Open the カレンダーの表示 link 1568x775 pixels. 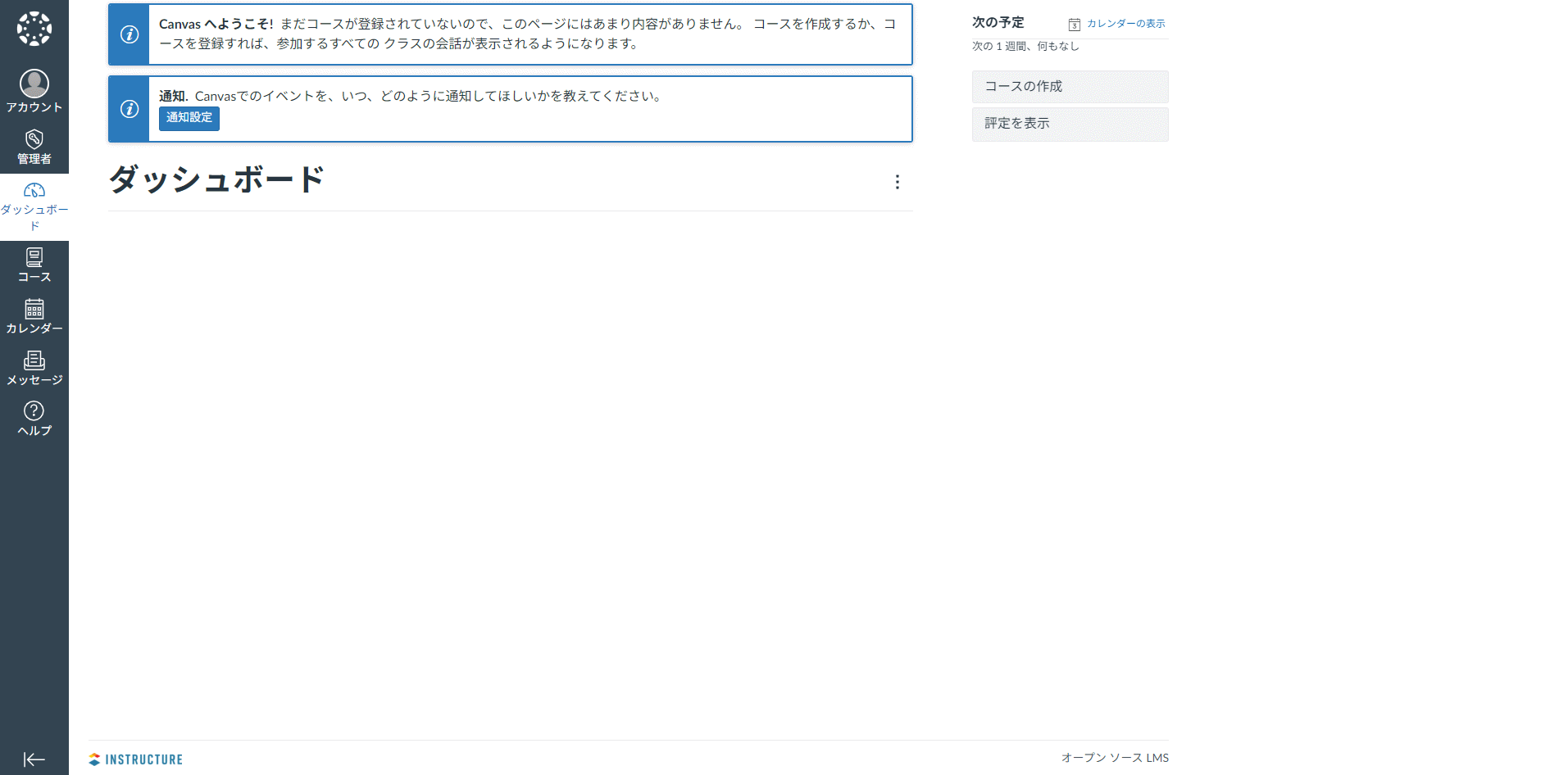click(1125, 24)
